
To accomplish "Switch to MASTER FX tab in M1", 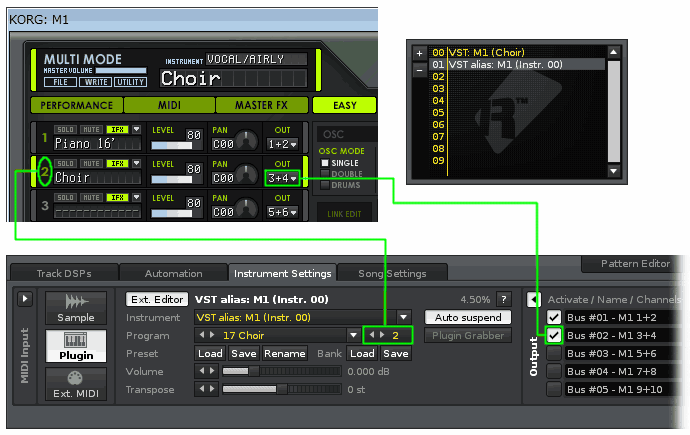I will click(x=261, y=106).
